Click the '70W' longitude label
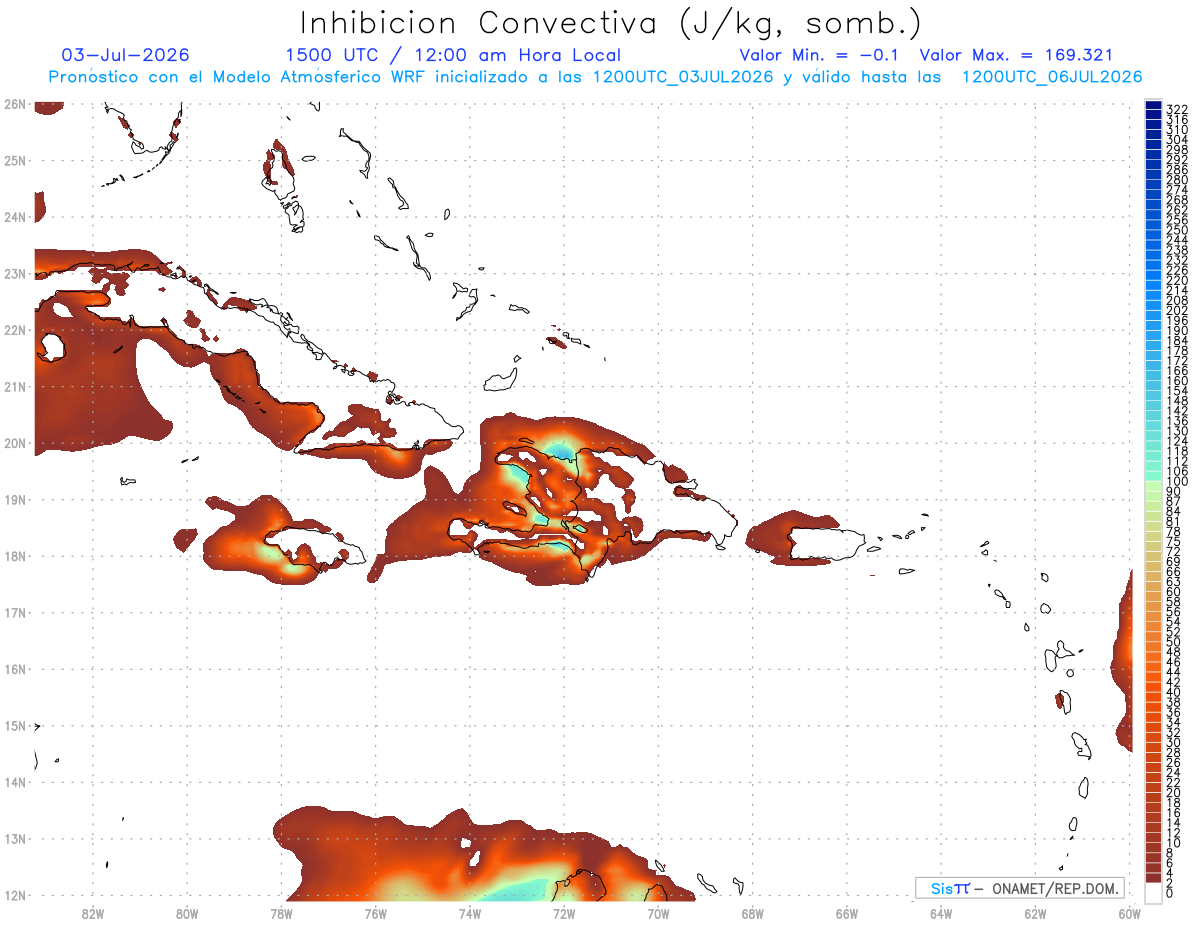The width and height of the screenshot is (1200, 927). click(x=657, y=912)
